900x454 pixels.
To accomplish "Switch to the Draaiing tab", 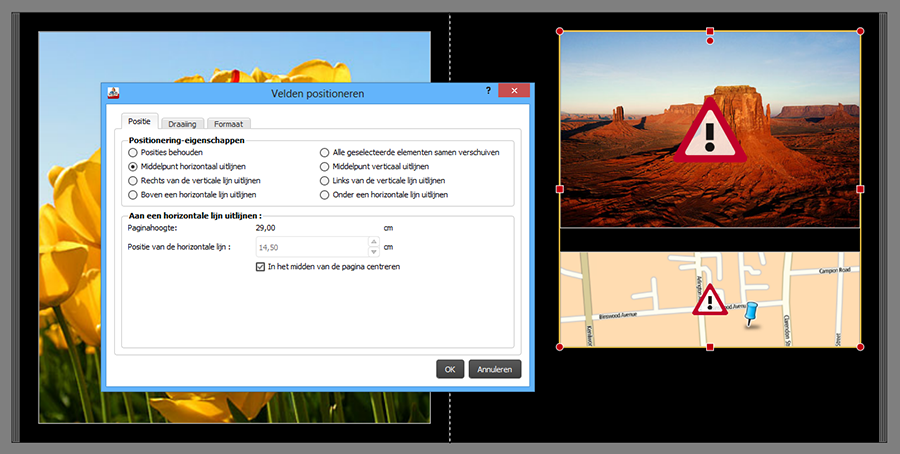I will (181, 123).
